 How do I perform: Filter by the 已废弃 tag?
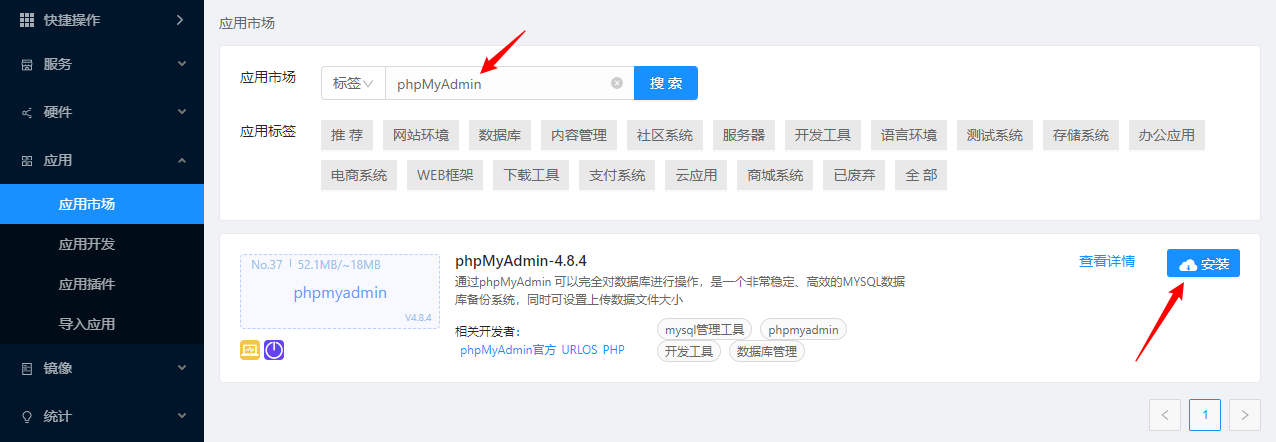[x=854, y=175]
